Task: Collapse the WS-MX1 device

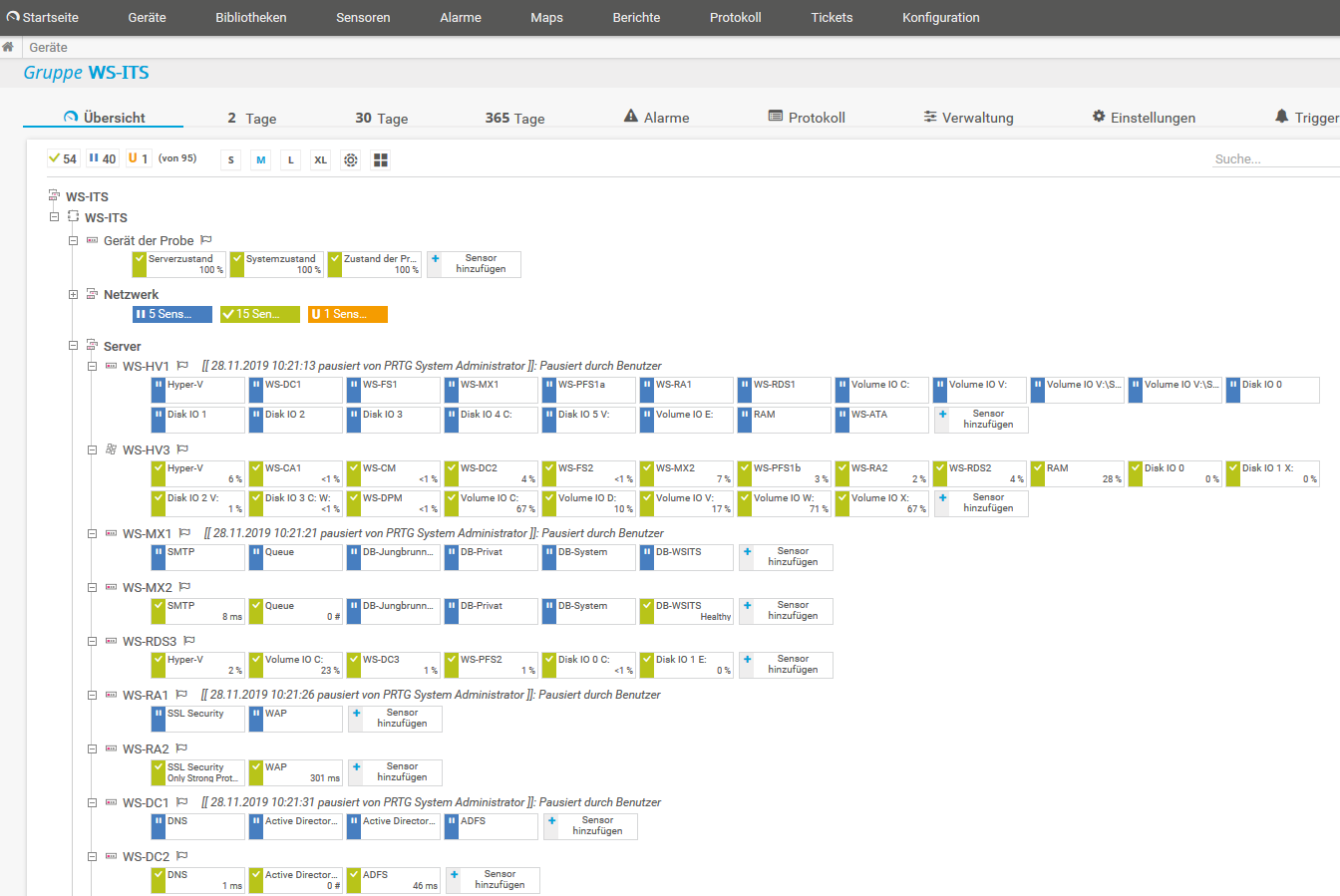Action: (92, 533)
